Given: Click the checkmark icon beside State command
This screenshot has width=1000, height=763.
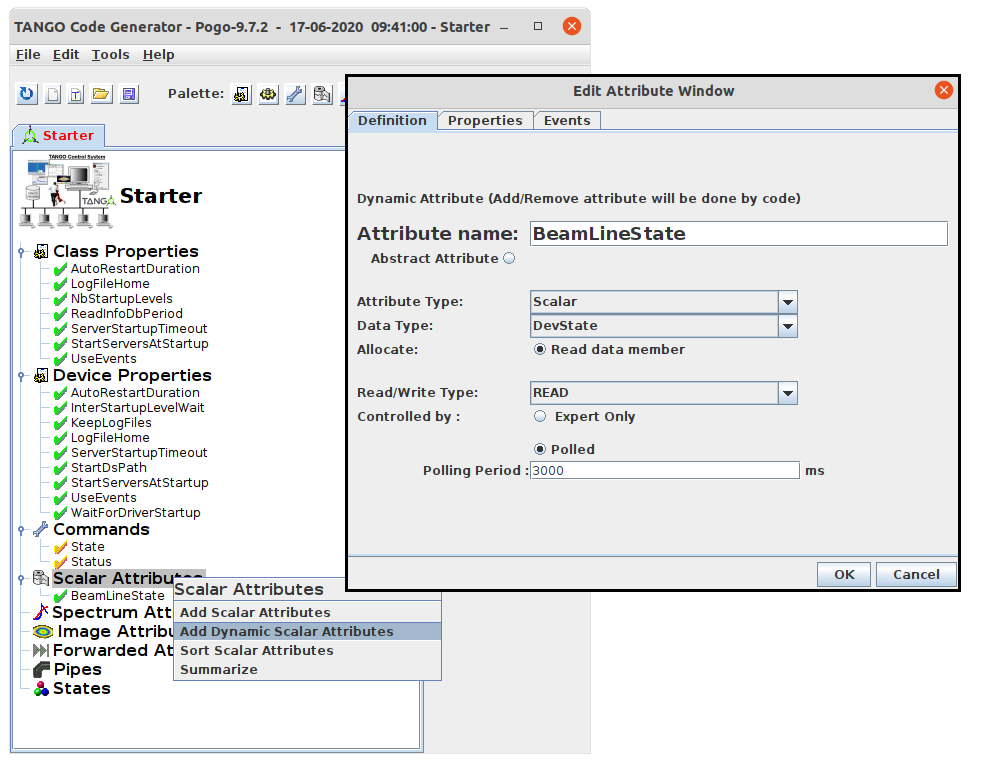Looking at the screenshot, I should coord(61,547).
